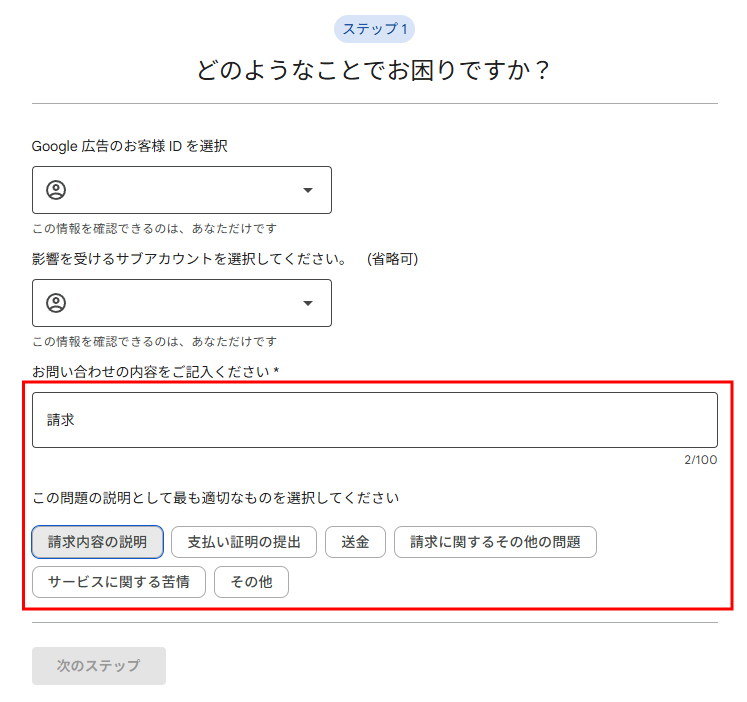Click the account icon in sub-account selector
Screen dimensions: 747x702
coord(56,303)
